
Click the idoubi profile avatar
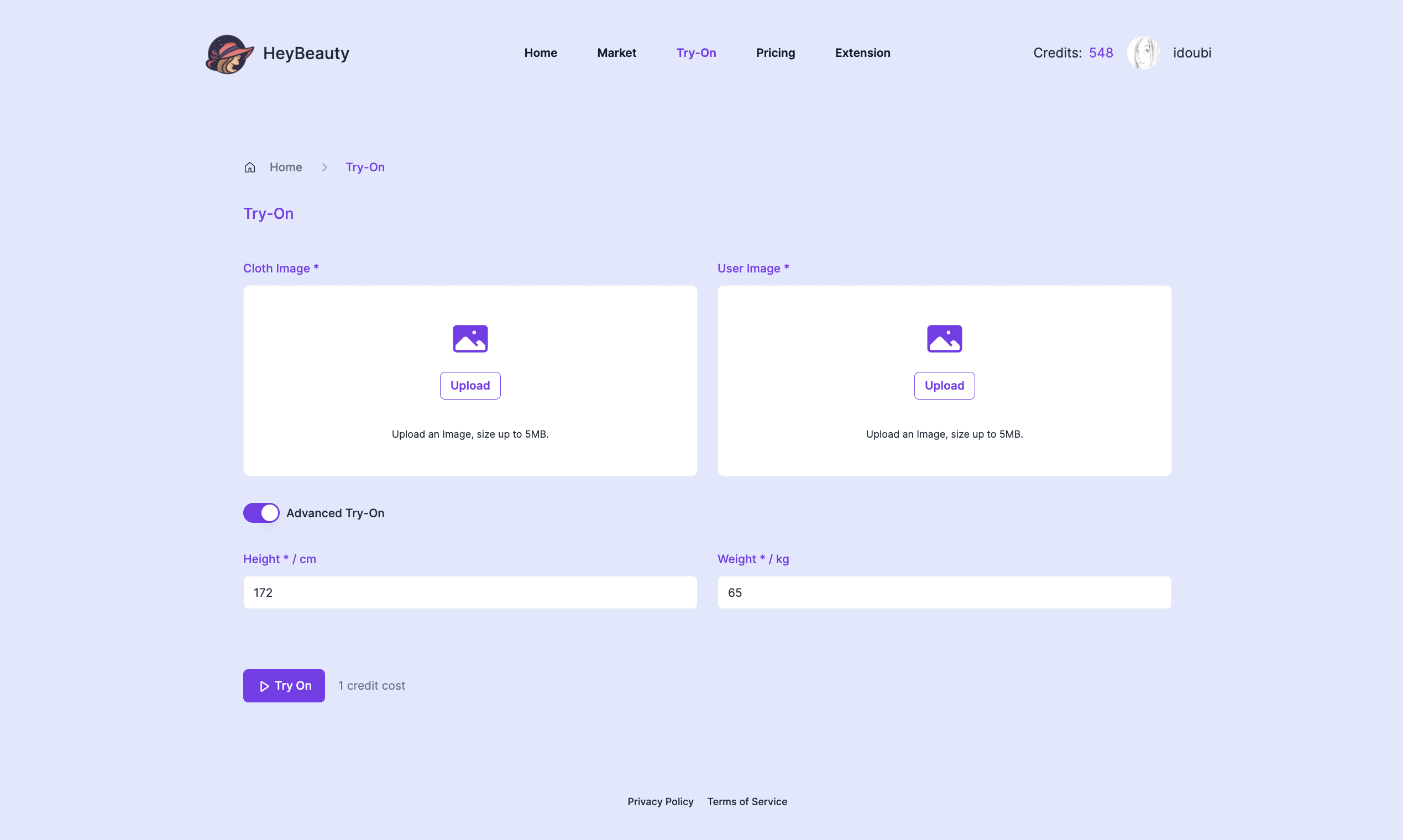pyautogui.click(x=1143, y=53)
